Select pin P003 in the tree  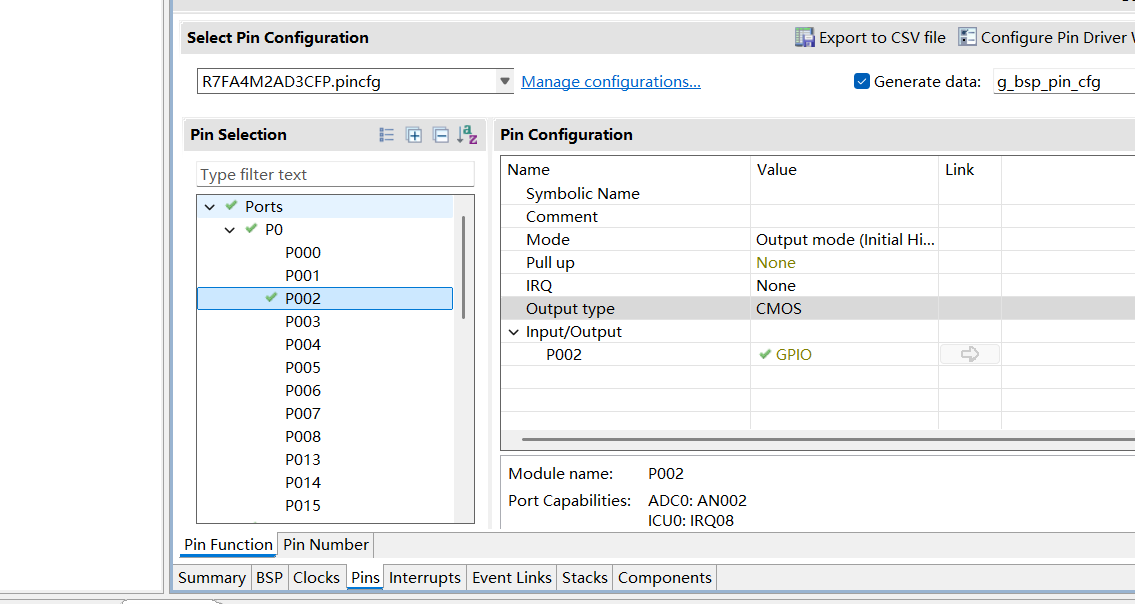click(x=303, y=322)
